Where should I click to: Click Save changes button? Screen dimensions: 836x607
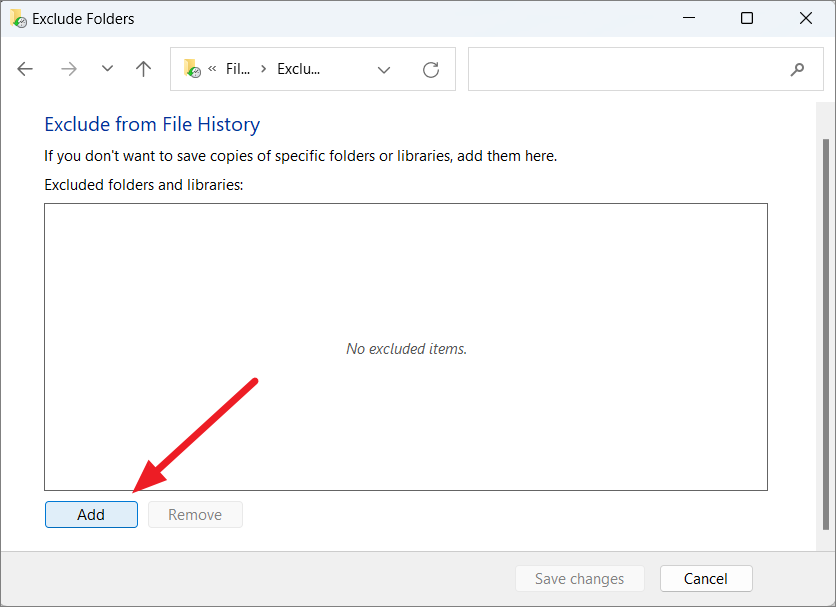pyautogui.click(x=580, y=579)
